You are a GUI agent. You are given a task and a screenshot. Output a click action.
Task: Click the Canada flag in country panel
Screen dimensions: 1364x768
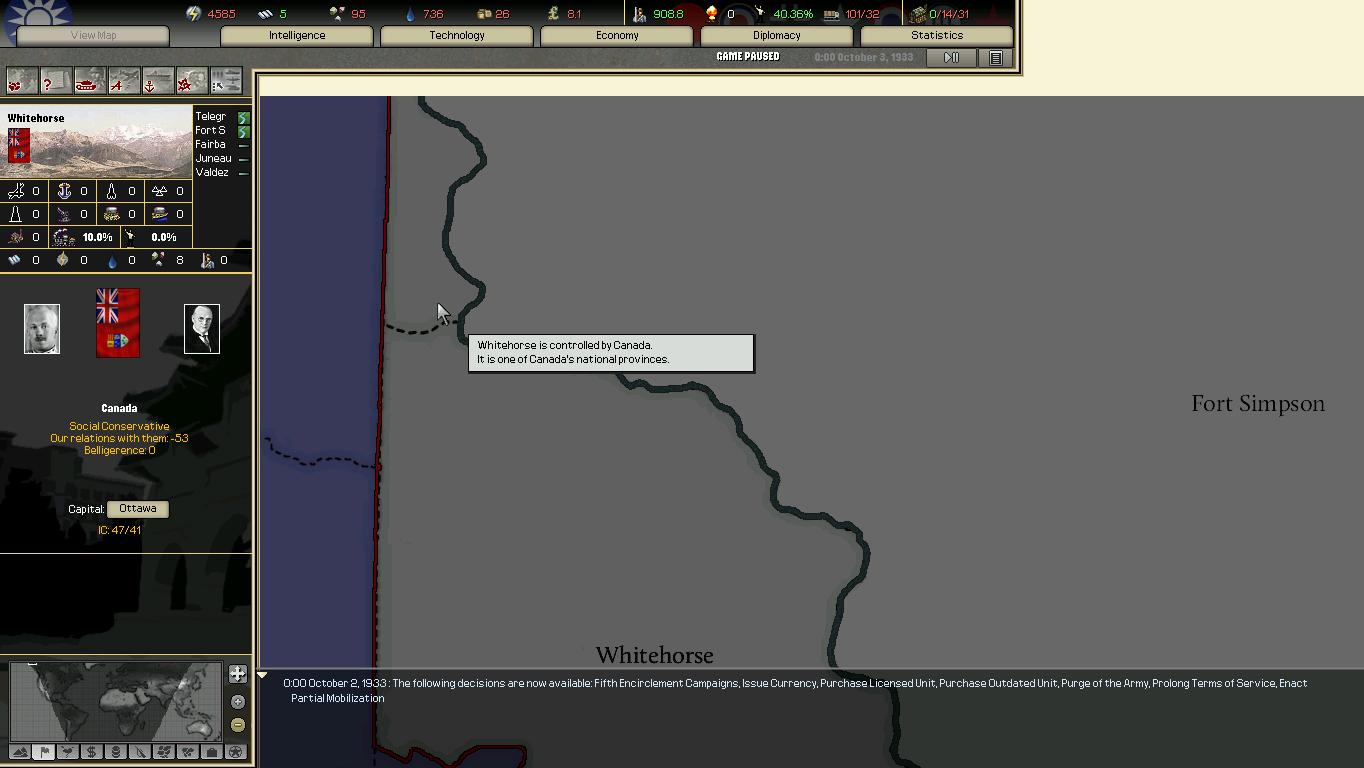coord(118,323)
